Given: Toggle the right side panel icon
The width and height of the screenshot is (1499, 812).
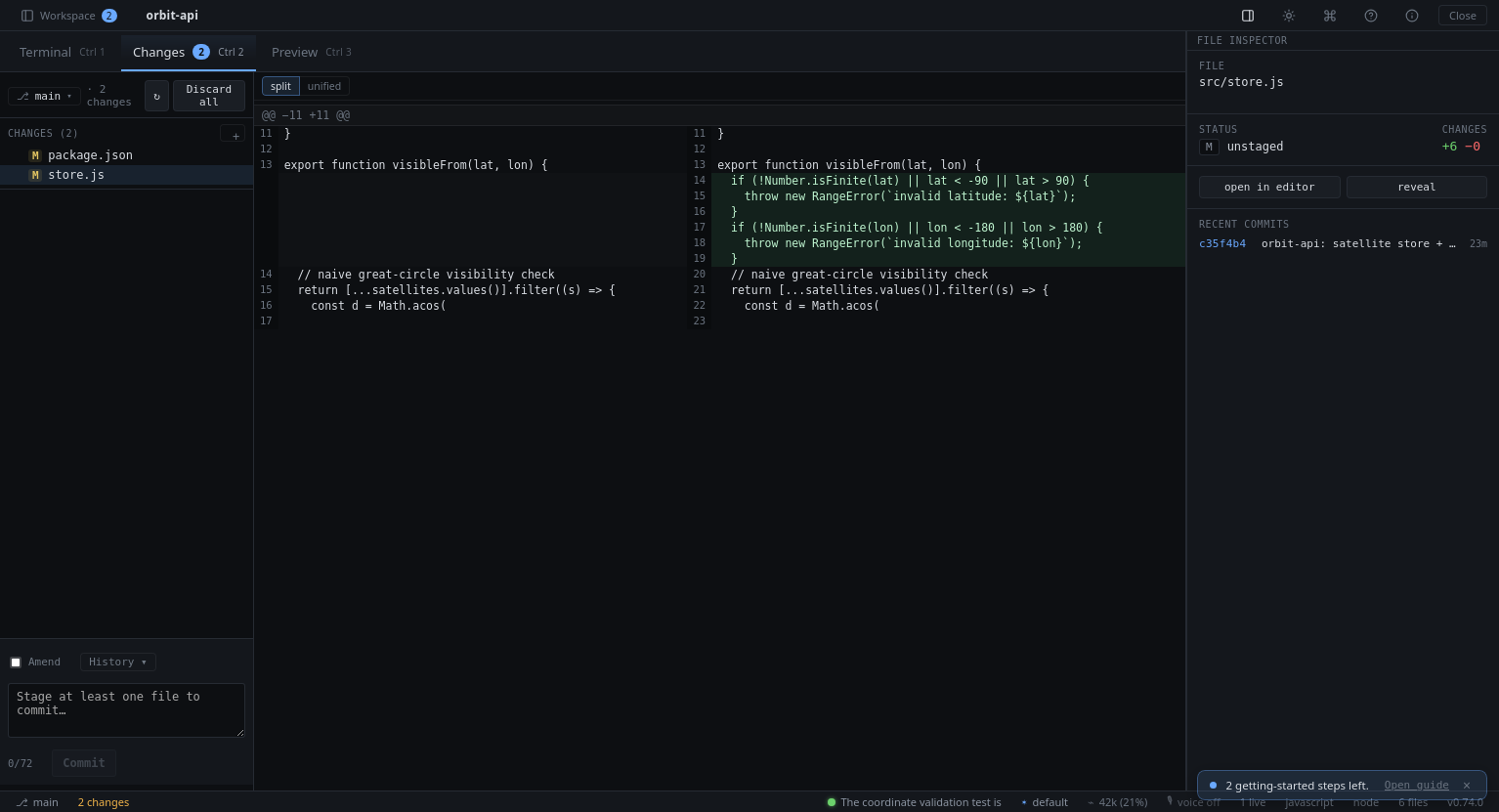Looking at the screenshot, I should 1248,16.
